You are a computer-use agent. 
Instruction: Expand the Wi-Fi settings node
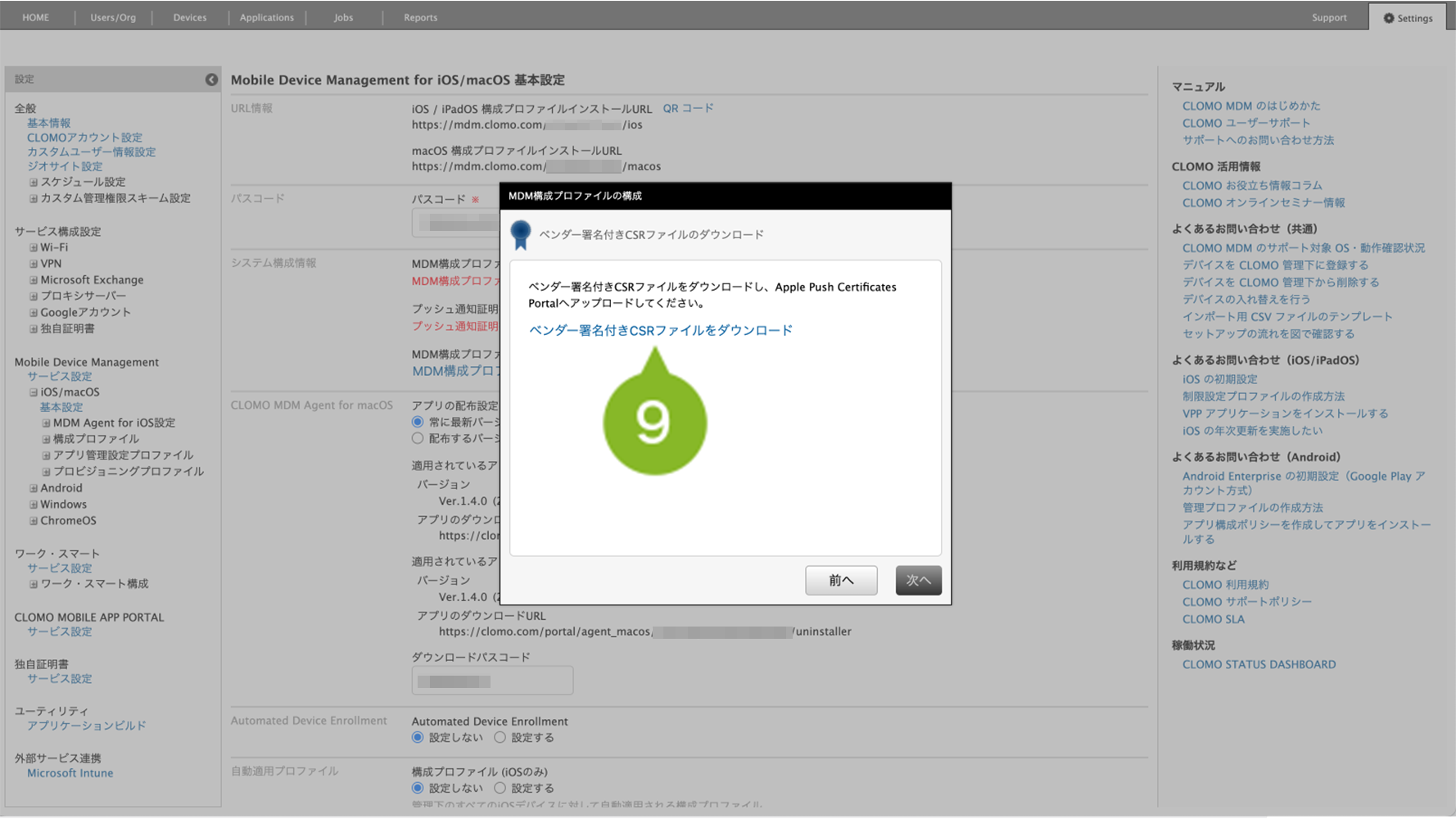pyautogui.click(x=34, y=247)
